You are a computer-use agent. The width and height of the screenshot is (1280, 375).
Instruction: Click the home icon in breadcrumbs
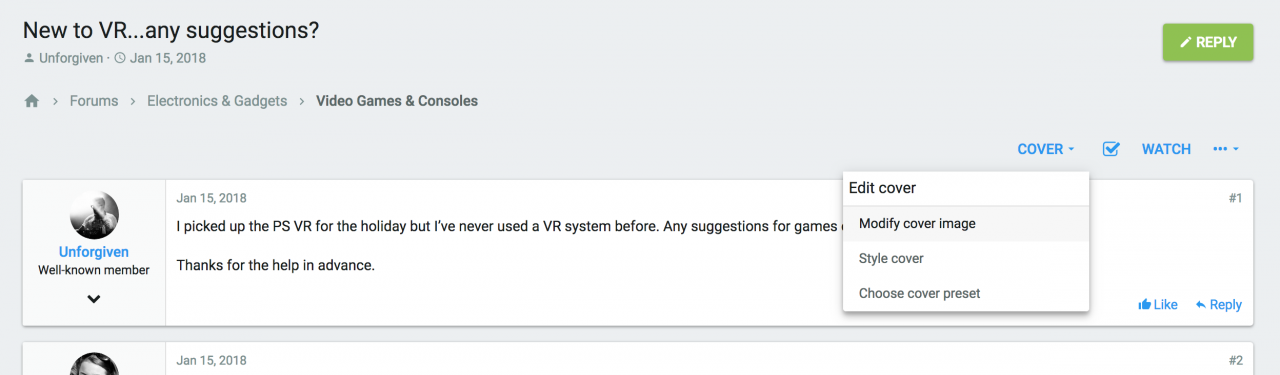click(x=32, y=101)
